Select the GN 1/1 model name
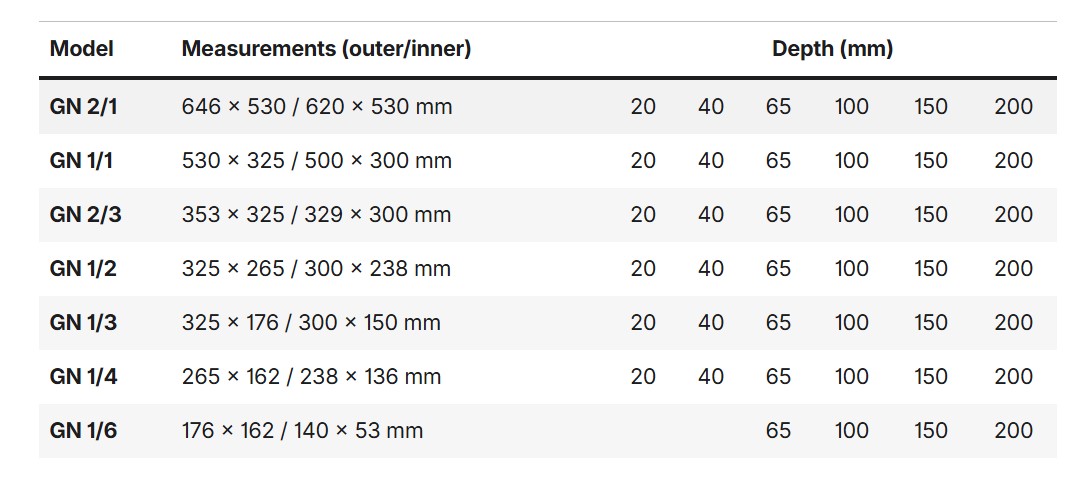Image resolution: width=1090 pixels, height=490 pixels. click(x=84, y=160)
